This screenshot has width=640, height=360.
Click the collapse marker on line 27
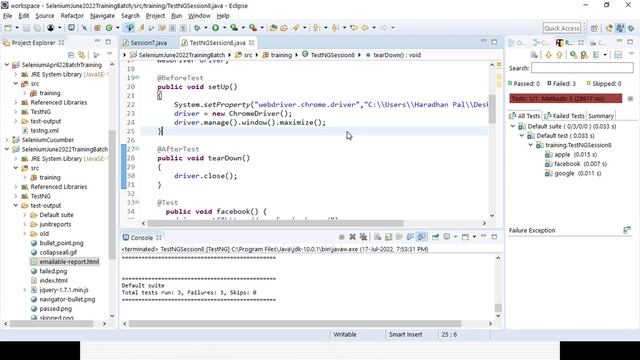click(x=138, y=149)
